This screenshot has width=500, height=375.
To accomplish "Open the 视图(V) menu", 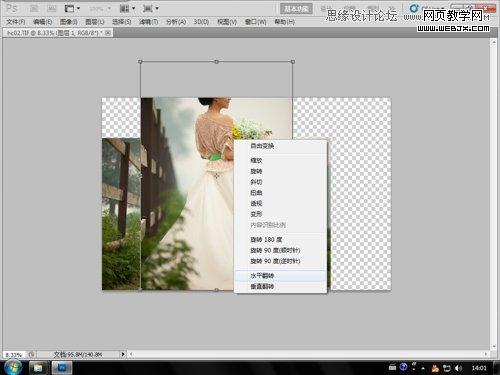I will 227,22.
